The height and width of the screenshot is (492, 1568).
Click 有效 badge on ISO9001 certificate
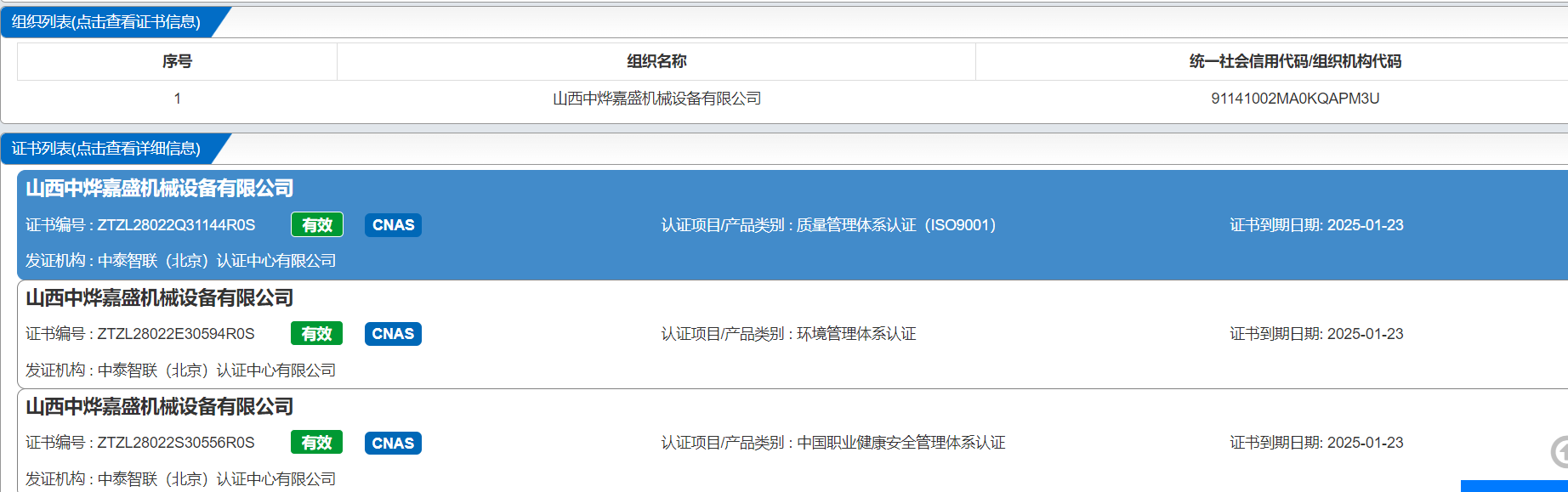click(x=317, y=224)
